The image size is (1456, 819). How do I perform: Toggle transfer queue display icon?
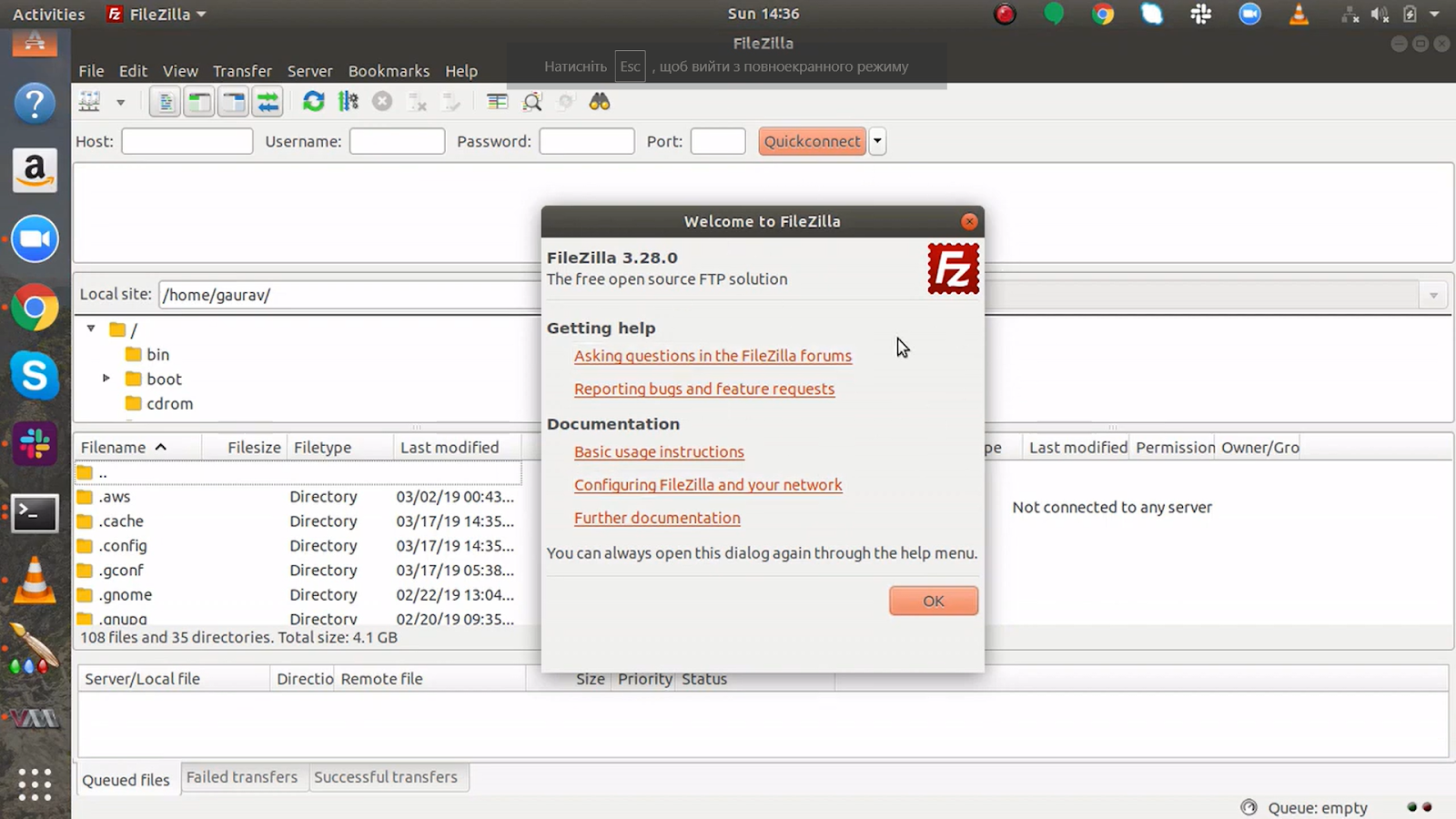point(268,102)
